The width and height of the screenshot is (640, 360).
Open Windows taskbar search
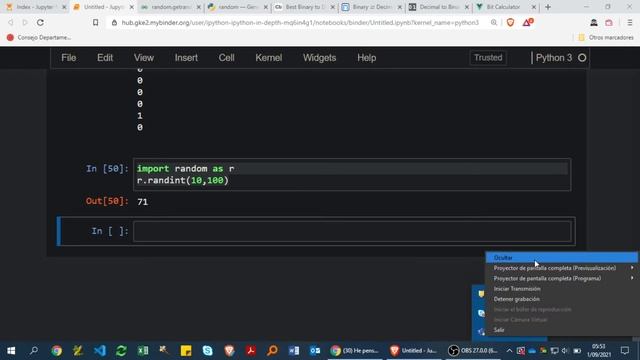tap(34, 351)
